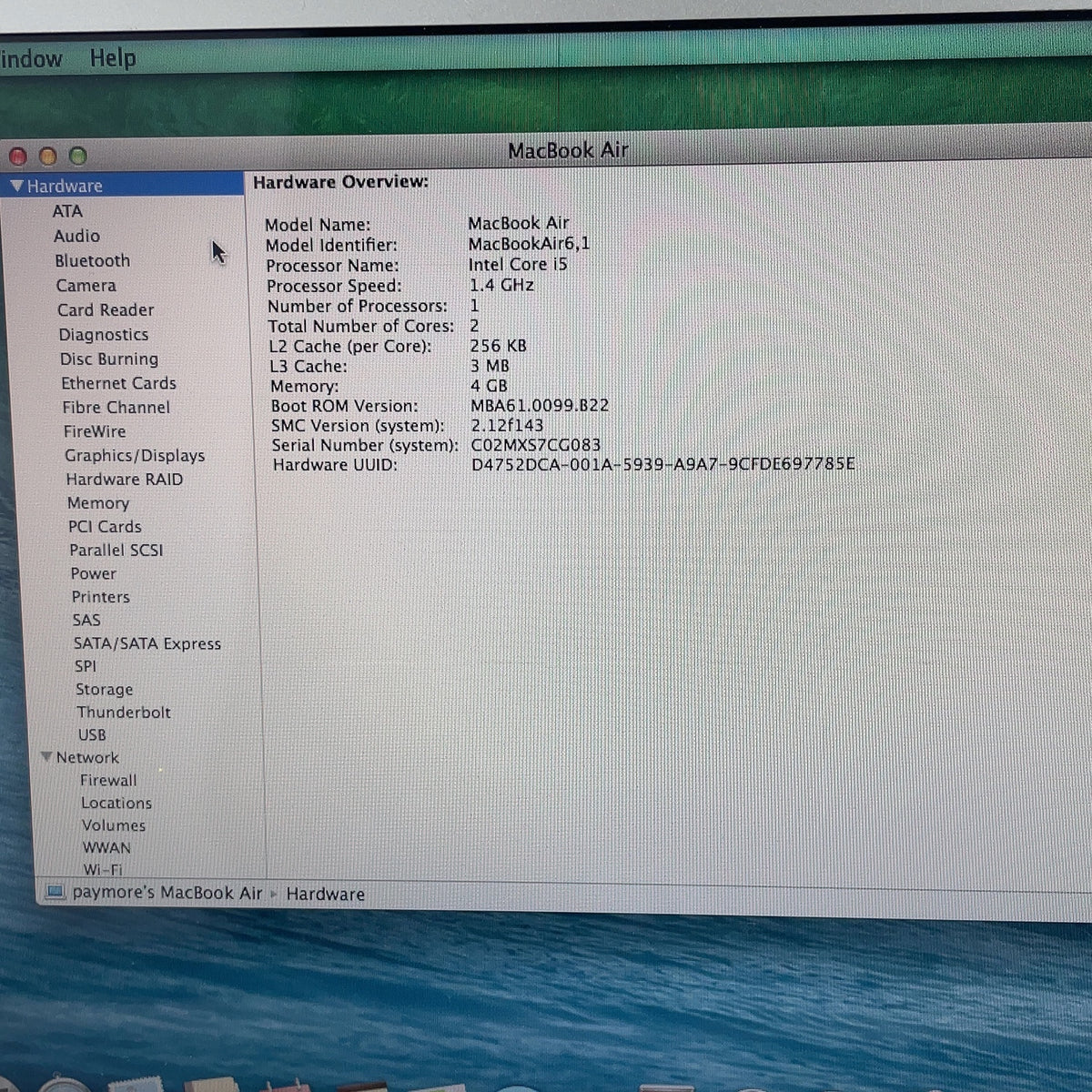
Task: Select Diagnostics in the sidebar
Action: point(104,334)
